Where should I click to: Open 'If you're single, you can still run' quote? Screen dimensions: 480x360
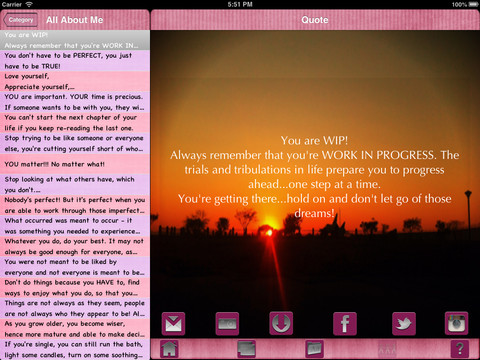pyautogui.click(x=75, y=350)
